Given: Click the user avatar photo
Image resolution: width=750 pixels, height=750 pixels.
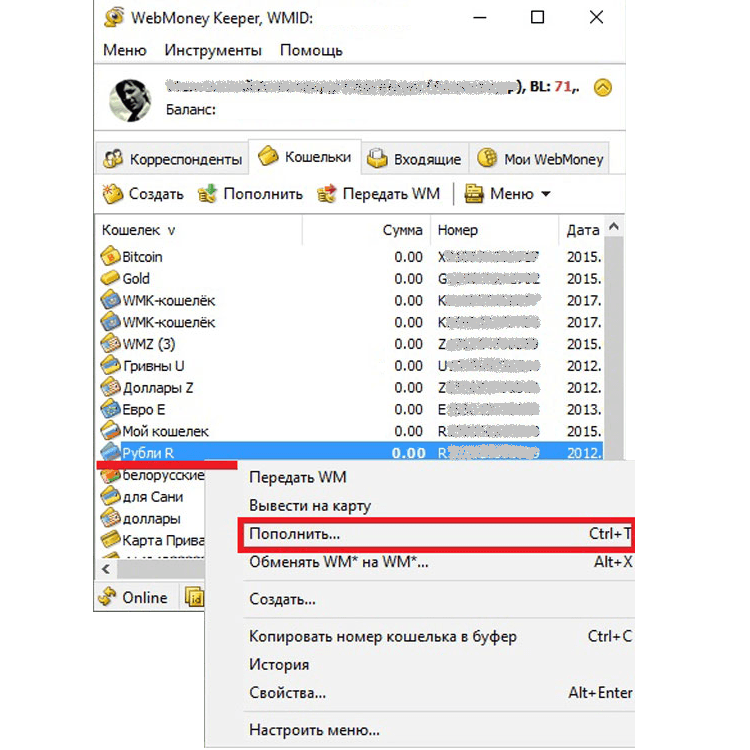Looking at the screenshot, I should tap(130, 100).
